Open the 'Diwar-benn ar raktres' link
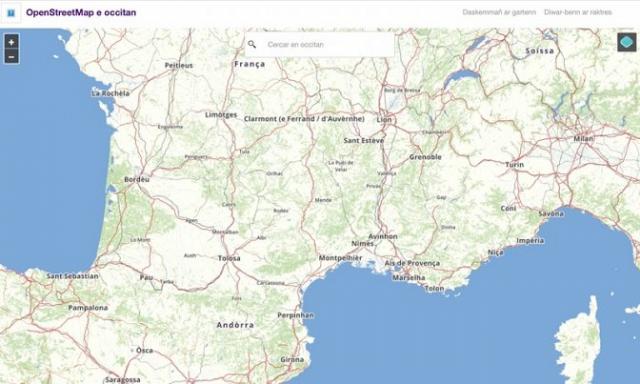 [x=578, y=12]
